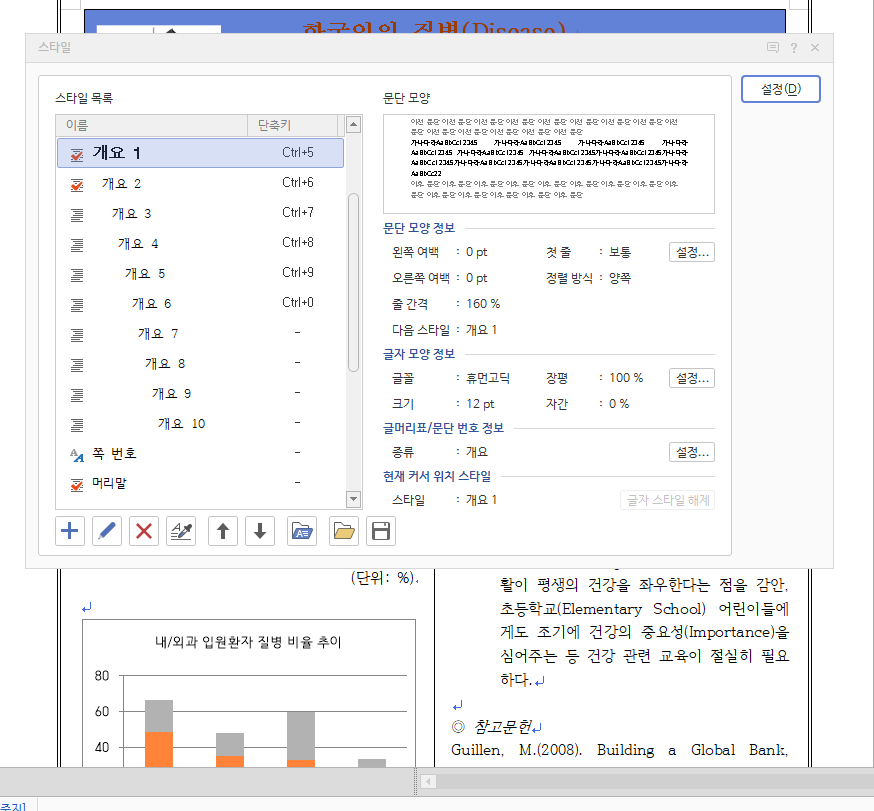Select the 개요 2 style in list
Image resolution: width=874 pixels, height=811 pixels.
[x=121, y=184]
